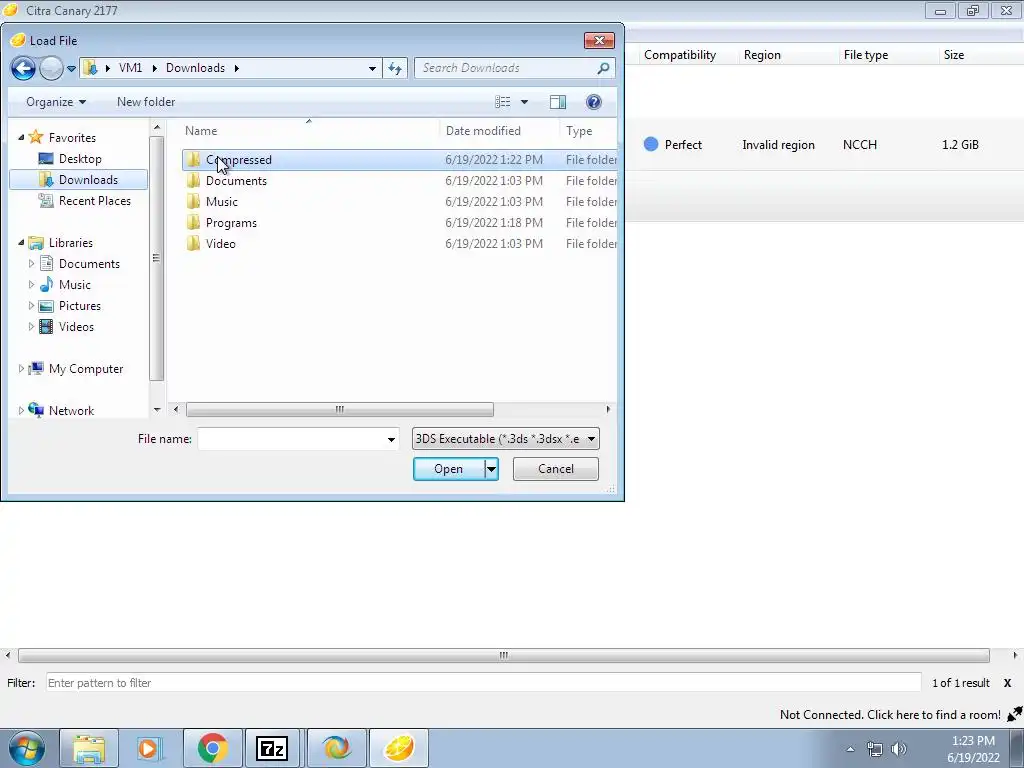The image size is (1024, 768).
Task: Open the Open button split arrow
Action: tap(491, 469)
